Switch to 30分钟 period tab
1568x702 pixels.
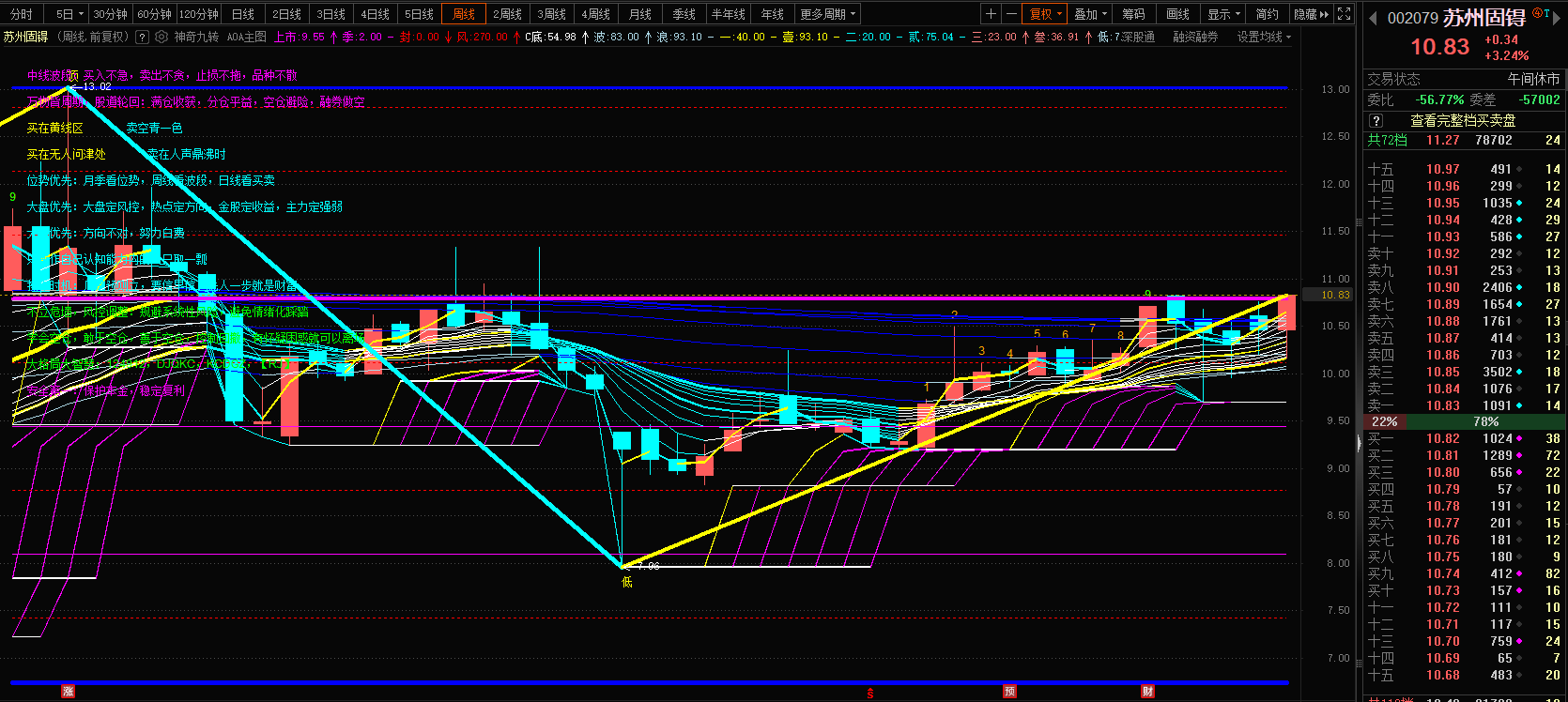click(x=111, y=14)
